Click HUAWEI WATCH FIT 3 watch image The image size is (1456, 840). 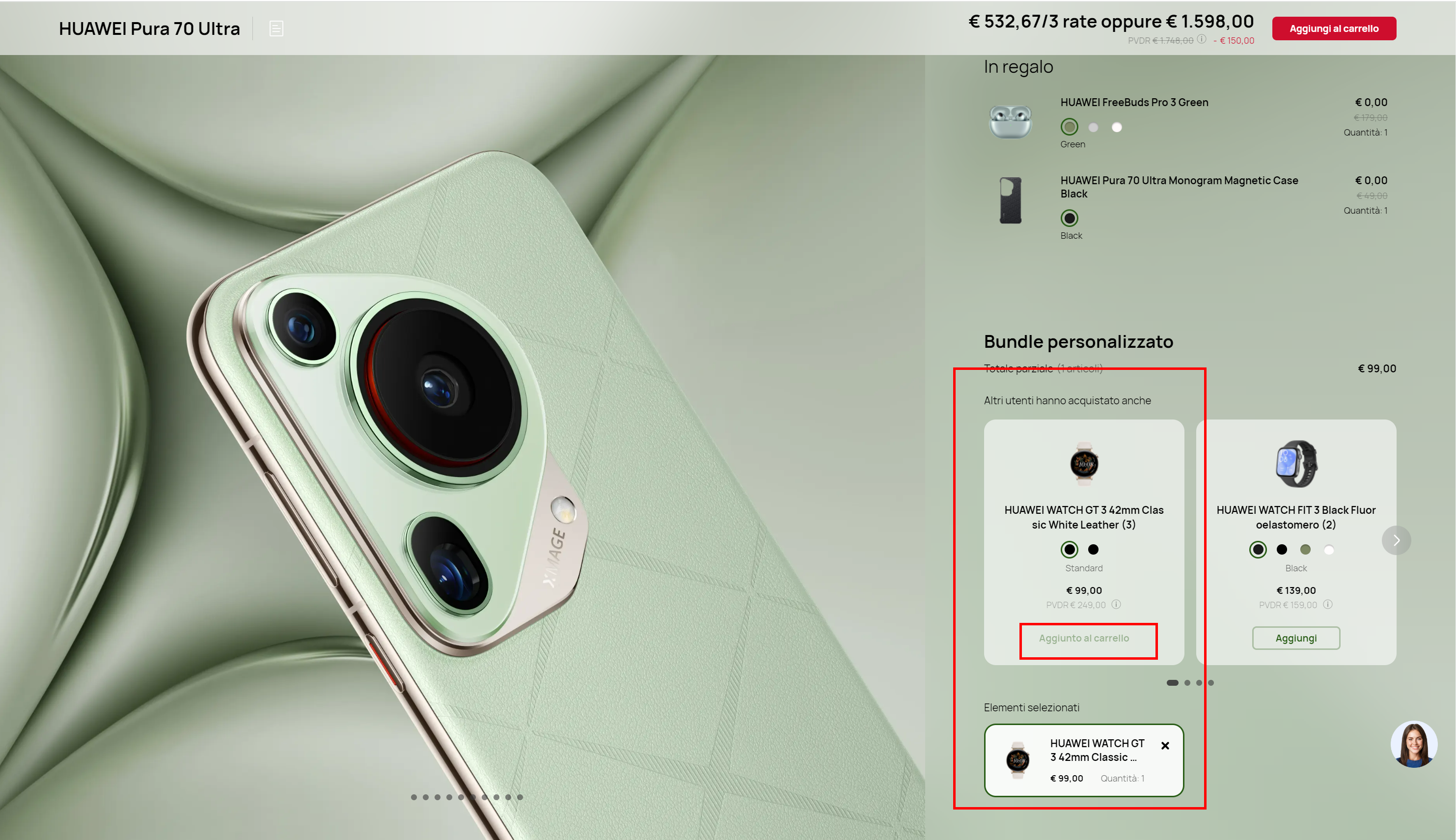tap(1296, 464)
